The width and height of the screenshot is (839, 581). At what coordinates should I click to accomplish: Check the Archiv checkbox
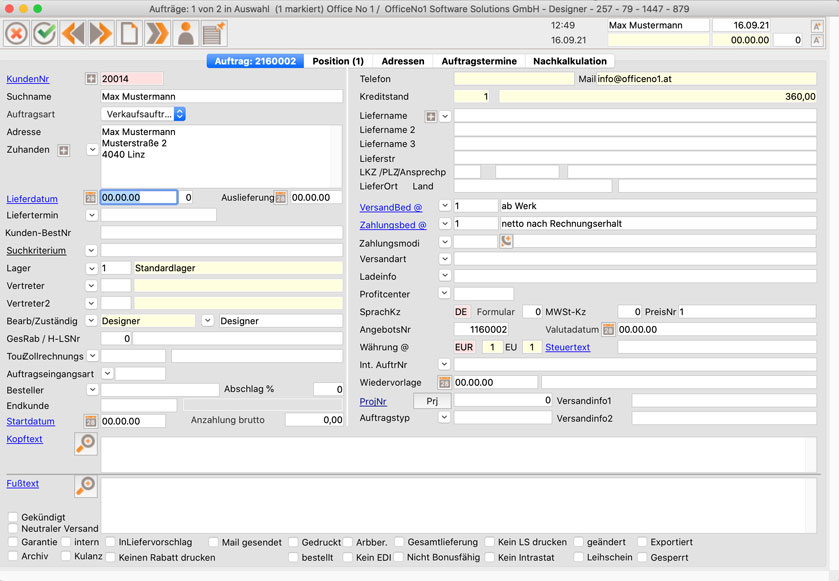coord(13,556)
